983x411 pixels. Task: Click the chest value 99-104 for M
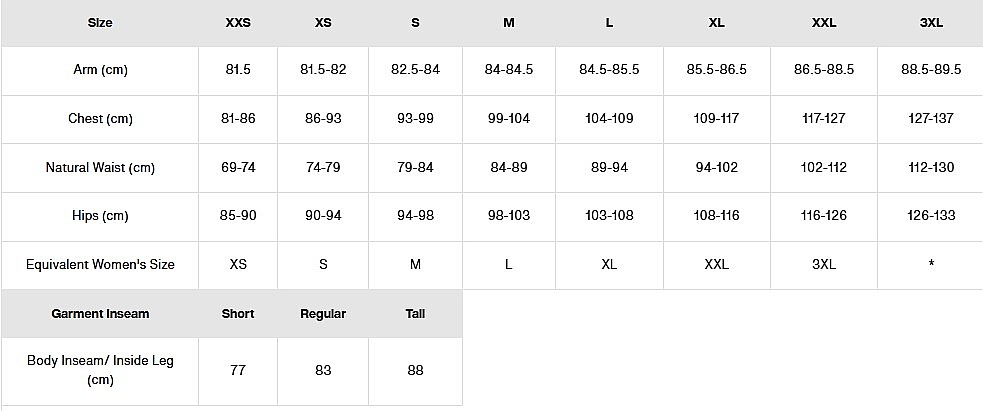pos(509,119)
